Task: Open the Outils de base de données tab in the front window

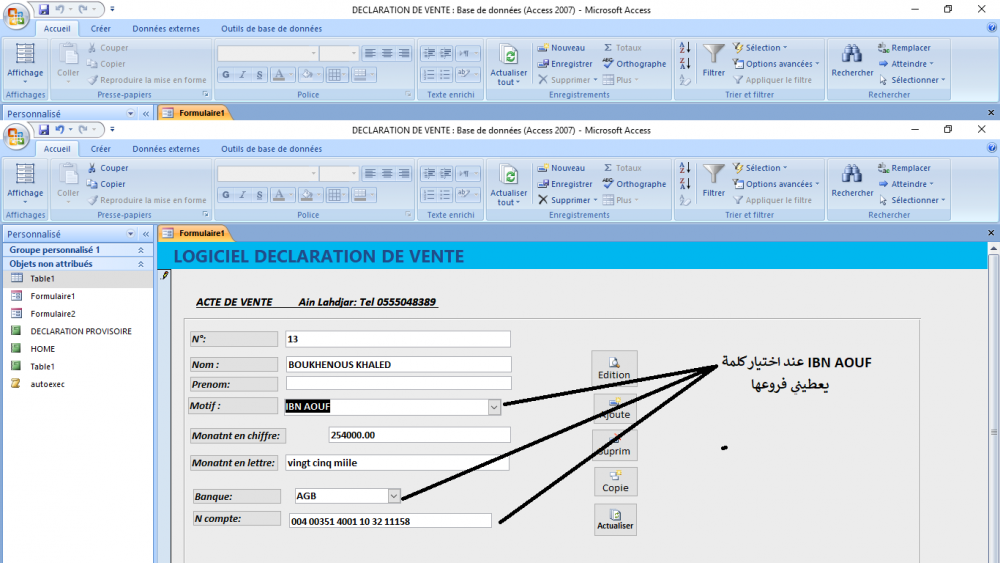Action: (x=271, y=149)
